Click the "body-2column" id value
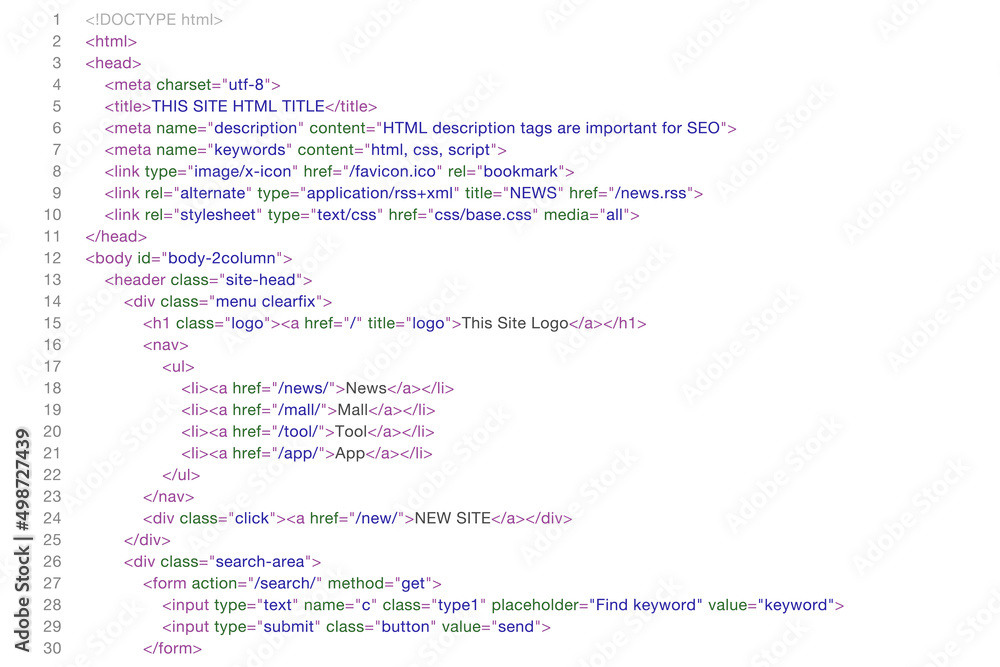The image size is (1000, 667). 222,258
